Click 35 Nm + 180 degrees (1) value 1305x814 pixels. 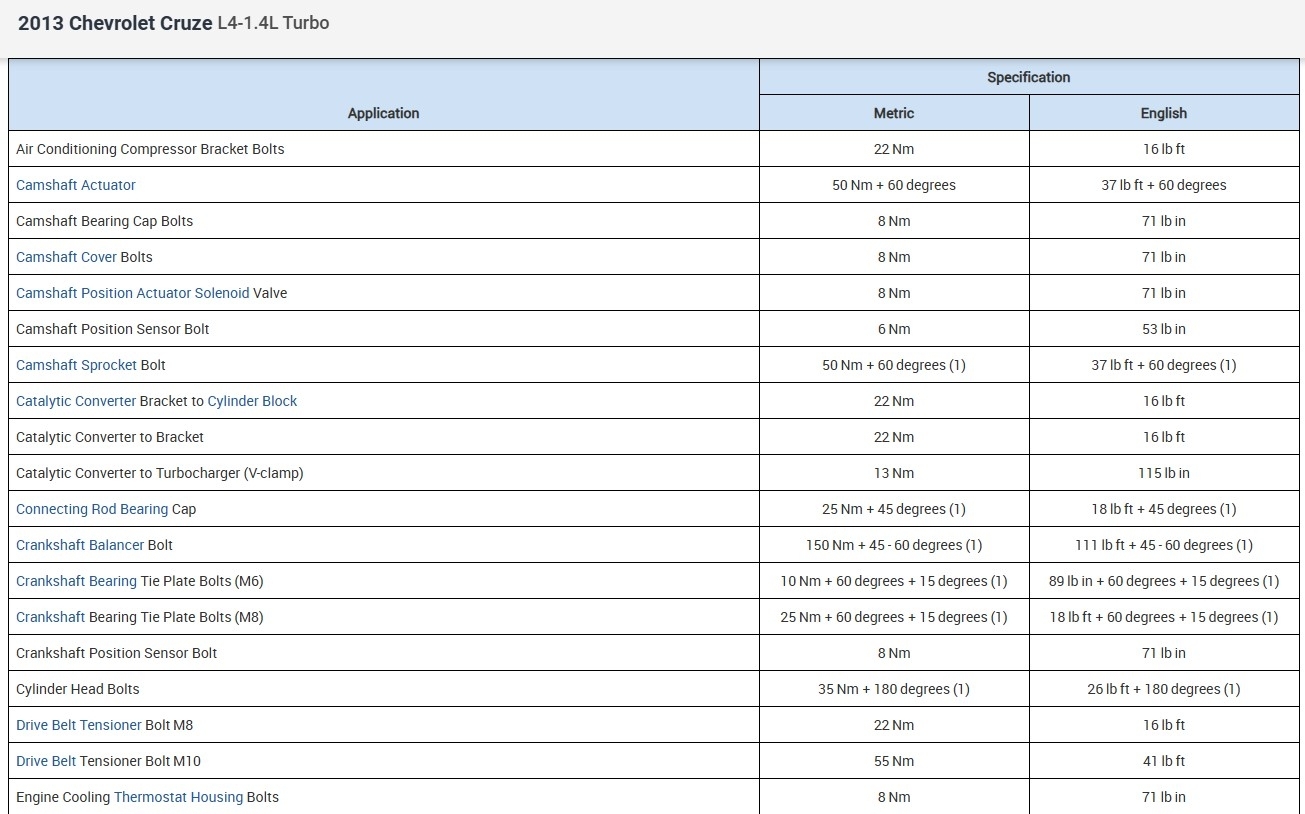(x=894, y=689)
